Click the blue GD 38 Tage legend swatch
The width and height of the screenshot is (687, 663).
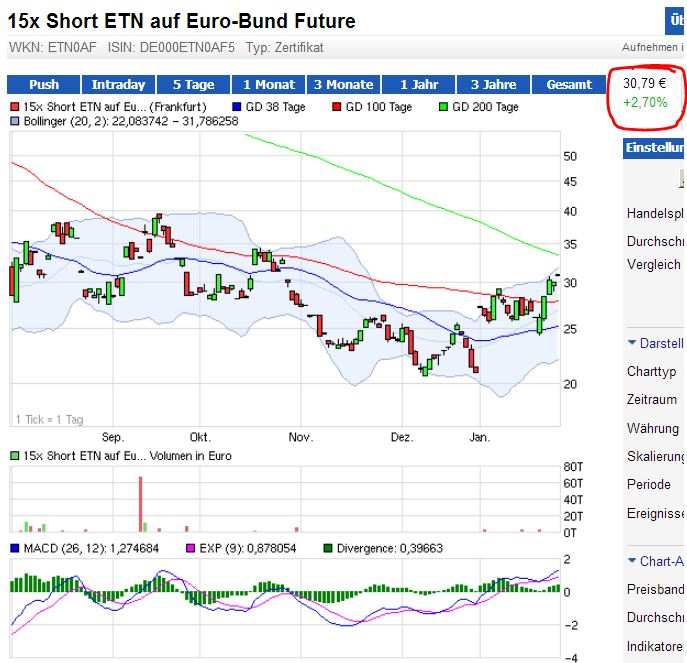(237, 107)
